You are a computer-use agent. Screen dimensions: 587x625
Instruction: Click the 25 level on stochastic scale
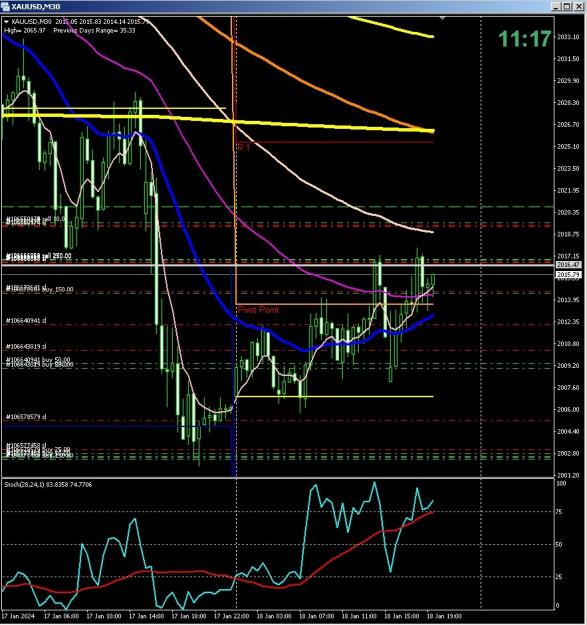point(560,577)
